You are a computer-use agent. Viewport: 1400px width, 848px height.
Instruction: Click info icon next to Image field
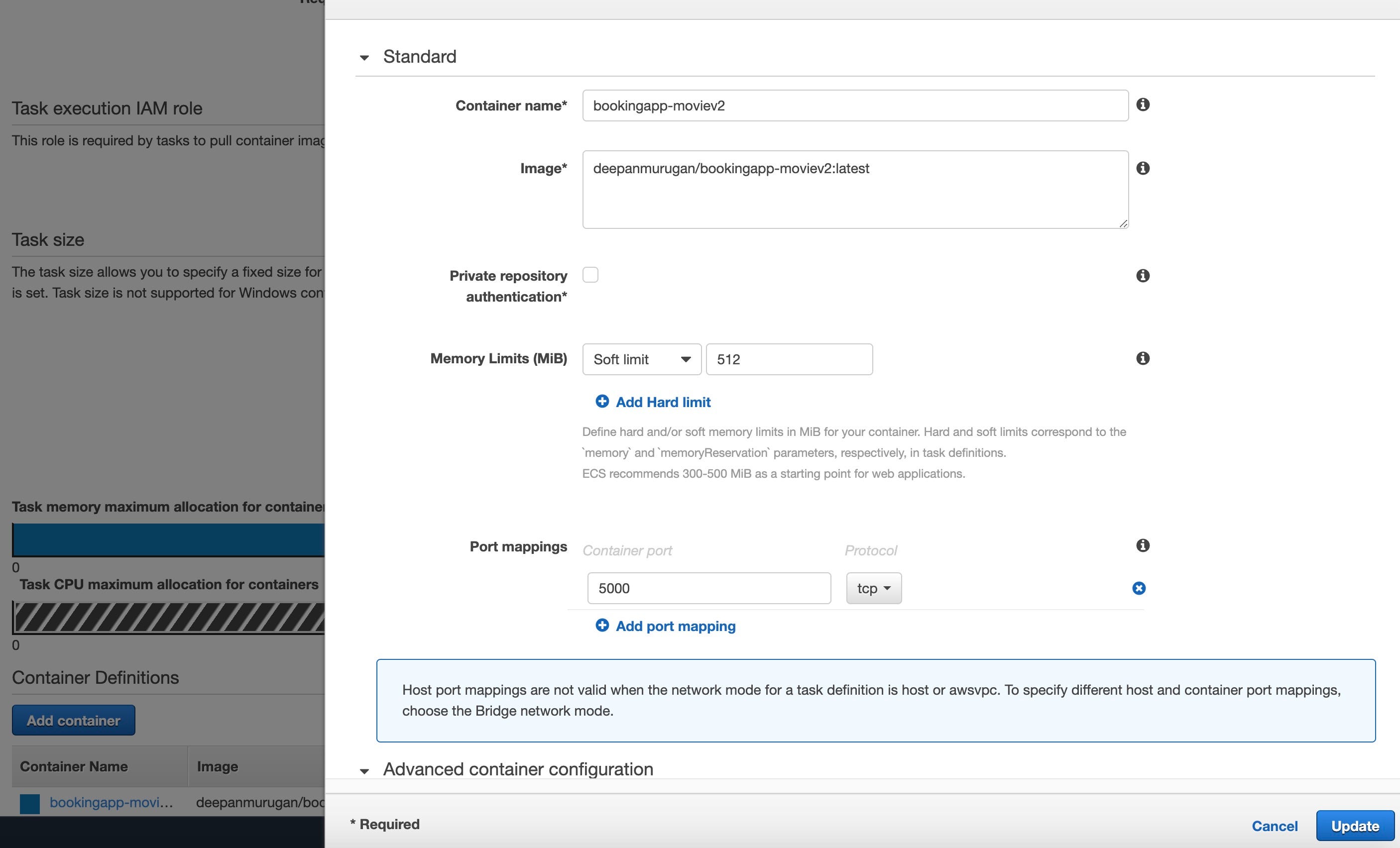(x=1143, y=168)
